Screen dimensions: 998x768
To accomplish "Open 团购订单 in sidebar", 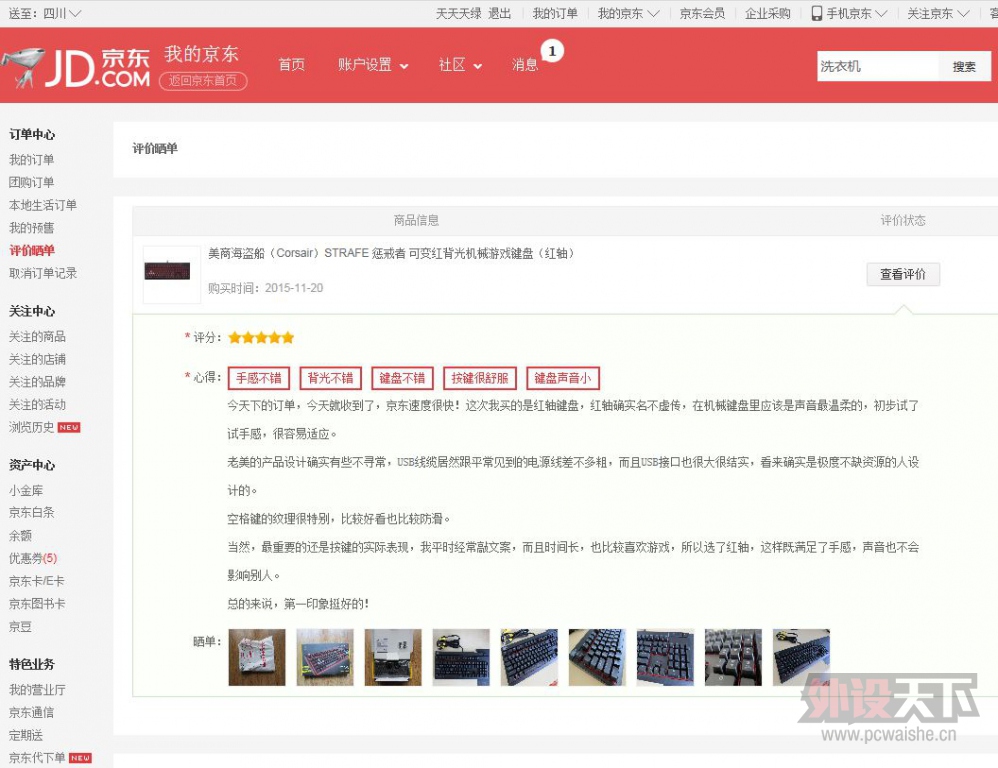I will 31,183.
